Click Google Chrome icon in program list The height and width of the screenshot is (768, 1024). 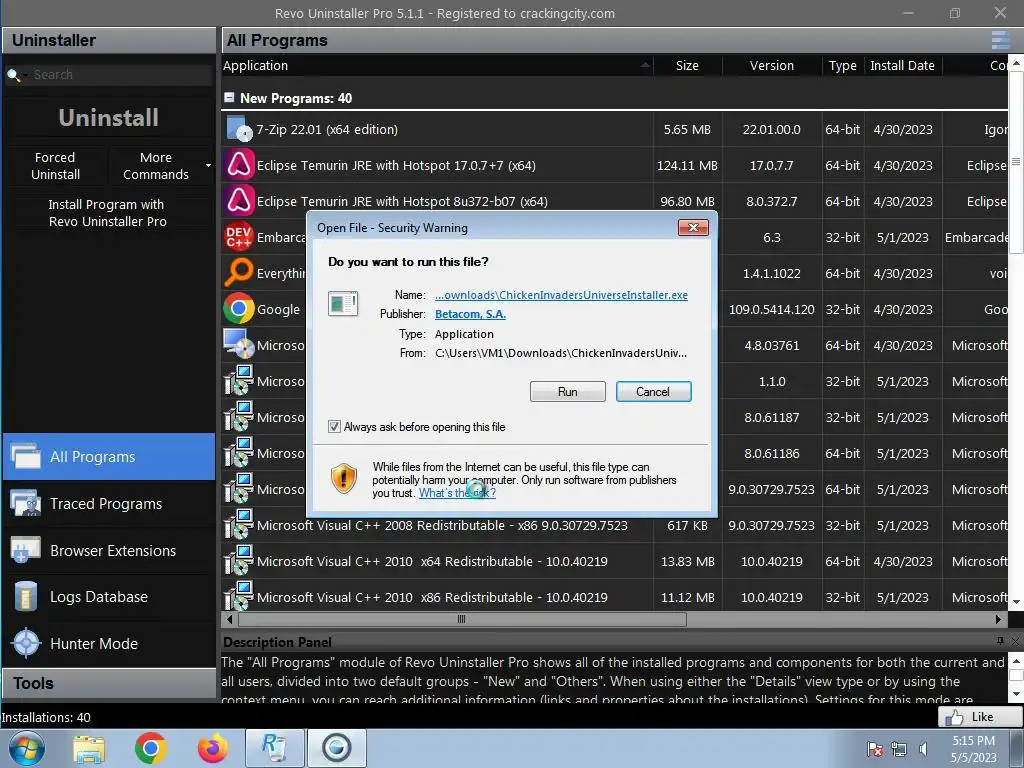239,309
